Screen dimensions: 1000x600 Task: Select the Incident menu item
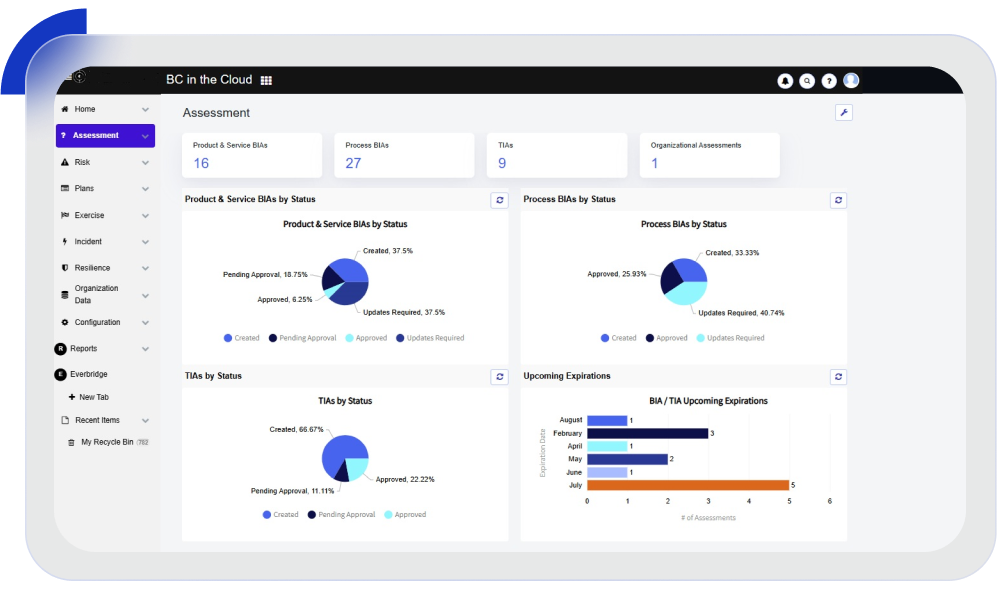(88, 242)
